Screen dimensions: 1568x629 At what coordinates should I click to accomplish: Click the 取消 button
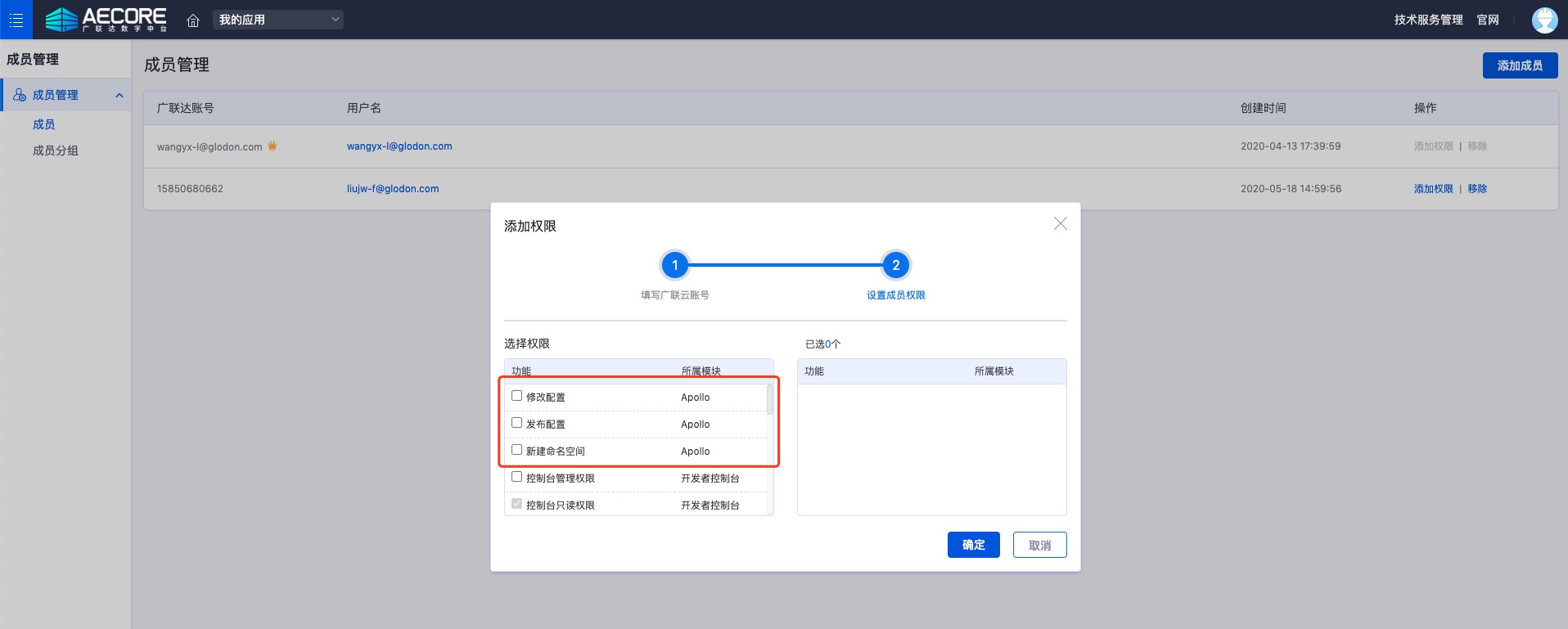pyautogui.click(x=1039, y=545)
